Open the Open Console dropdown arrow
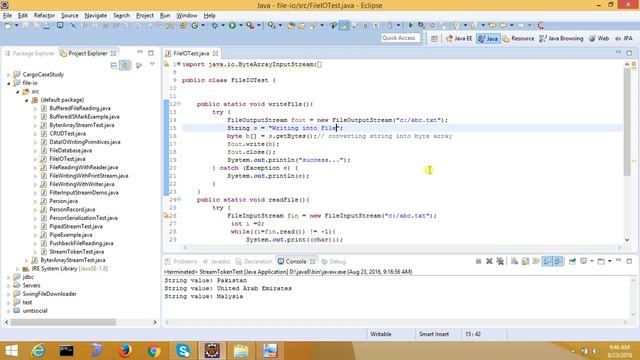Screen dimensions: 640x360 click(x=610, y=261)
